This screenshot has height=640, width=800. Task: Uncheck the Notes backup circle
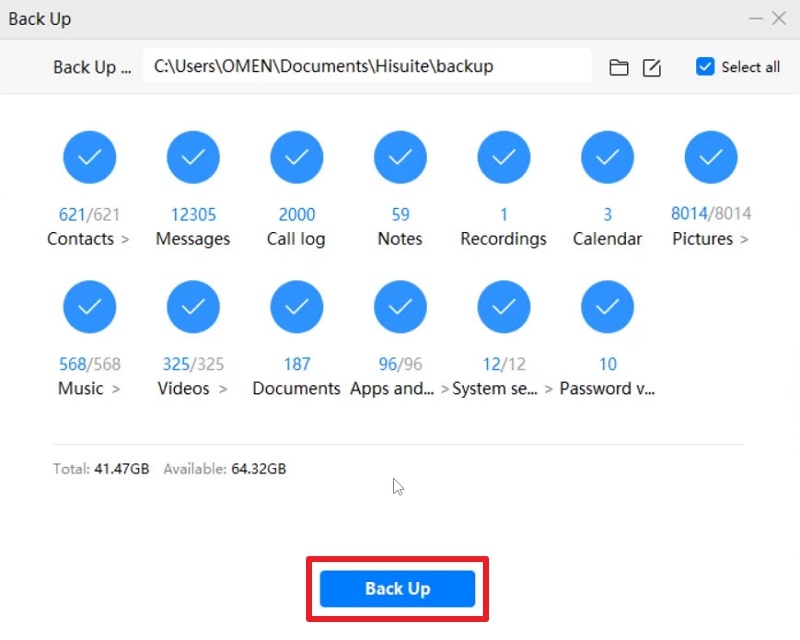click(400, 157)
